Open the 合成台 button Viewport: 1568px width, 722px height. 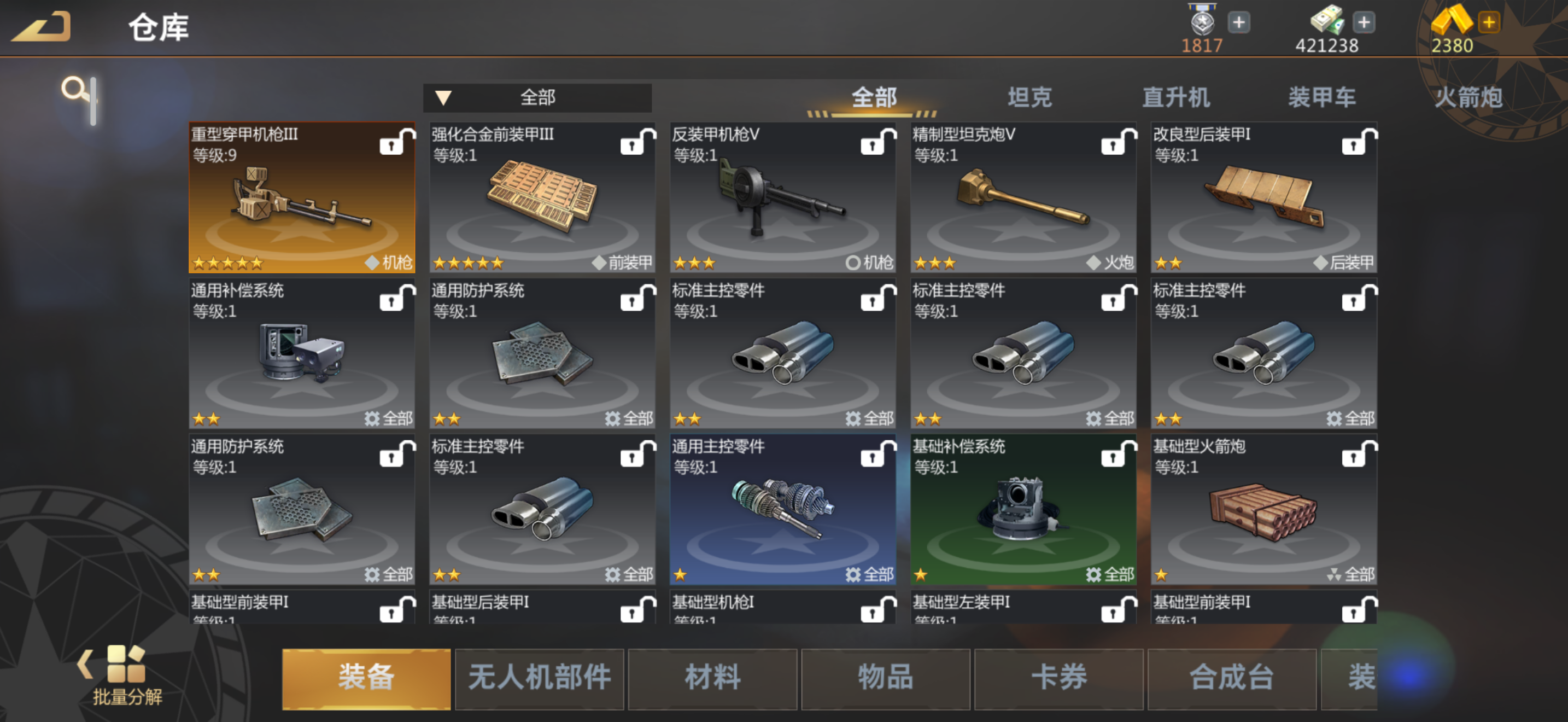[1231, 678]
